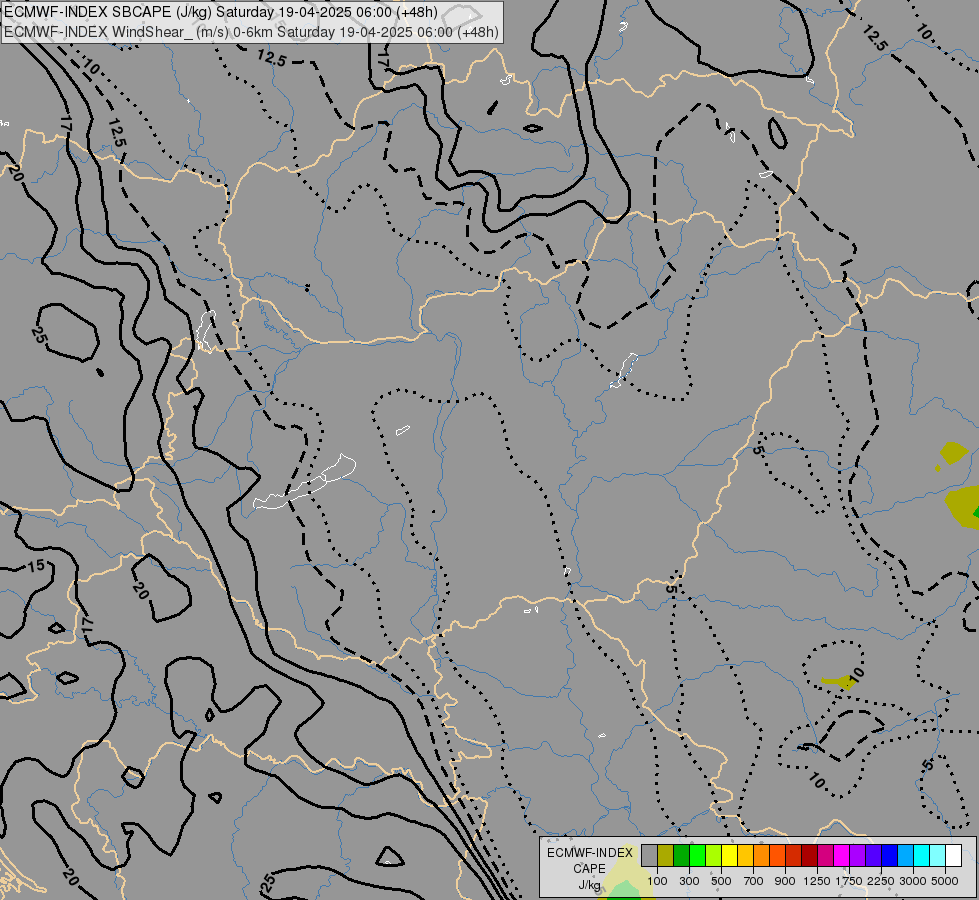Select the dark red legend swatch
The width and height of the screenshot is (979, 900).
point(810,856)
